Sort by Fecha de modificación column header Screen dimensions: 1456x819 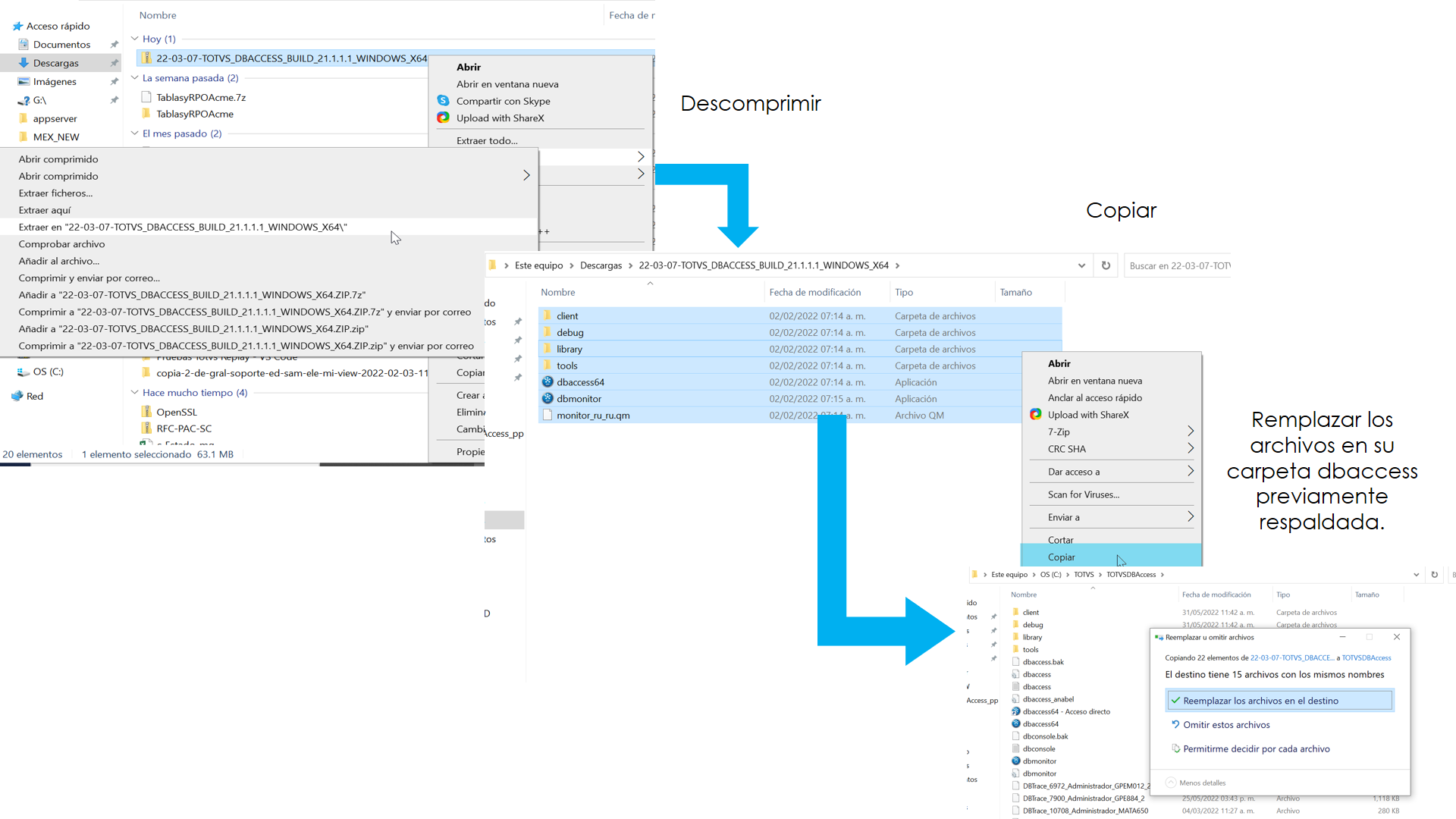pyautogui.click(x=814, y=292)
